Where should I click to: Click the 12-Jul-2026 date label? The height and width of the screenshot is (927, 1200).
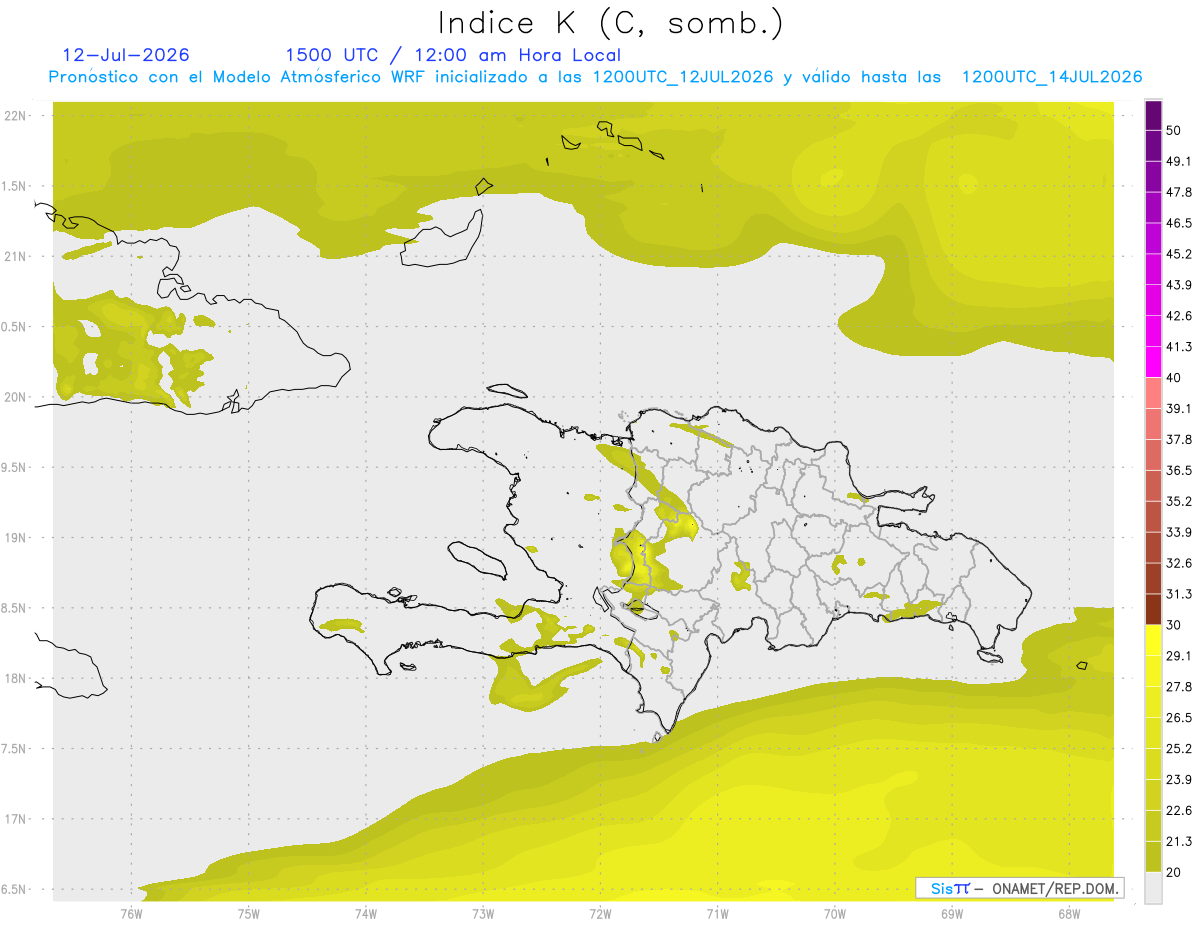(126, 55)
